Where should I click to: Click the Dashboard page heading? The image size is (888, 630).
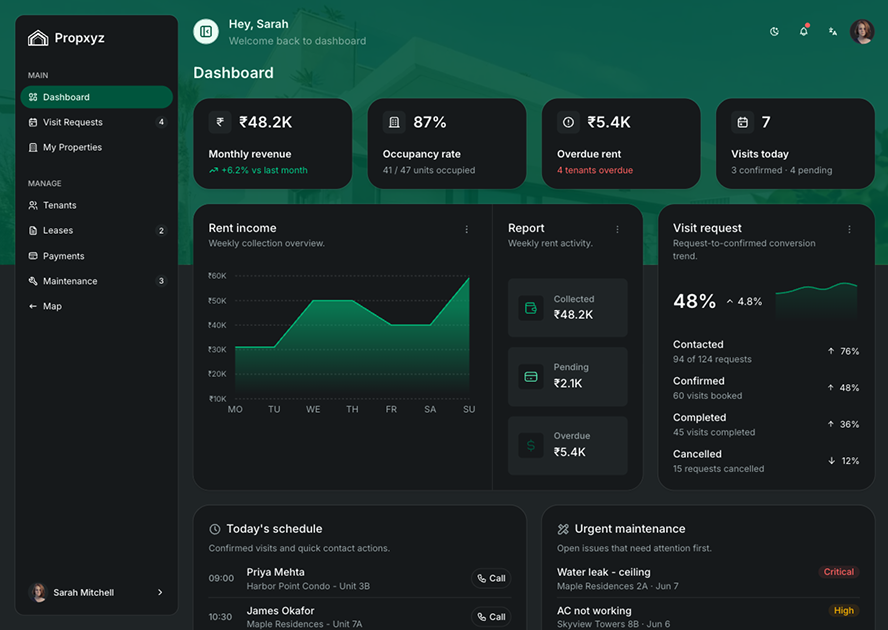233,73
